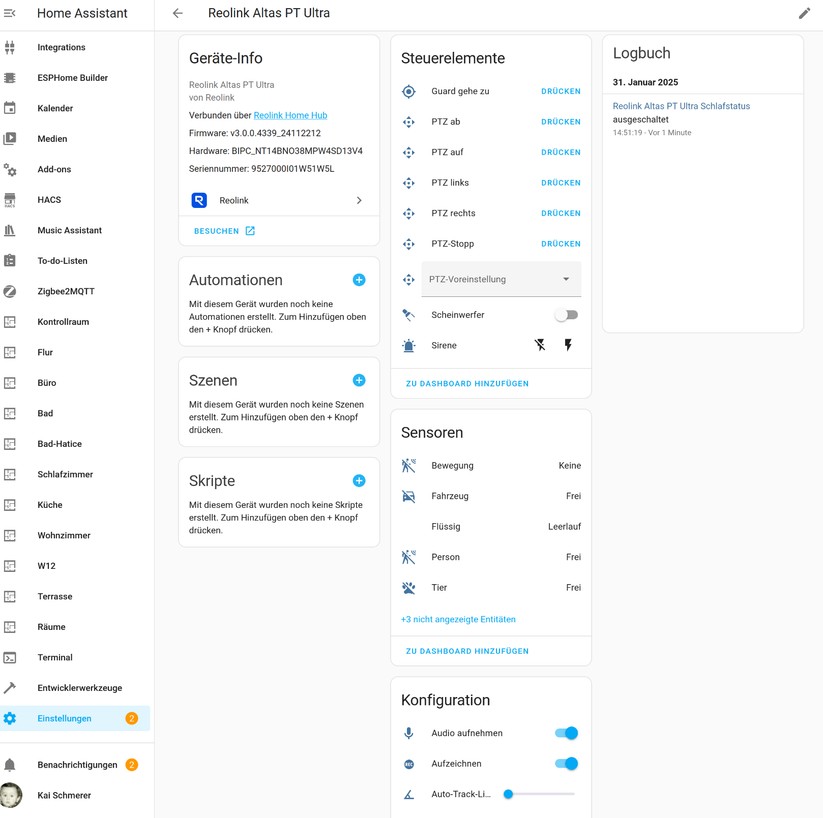Screen dimensions: 823x818
Task: Add Steuerelemente to dashboard
Action: tap(467, 384)
